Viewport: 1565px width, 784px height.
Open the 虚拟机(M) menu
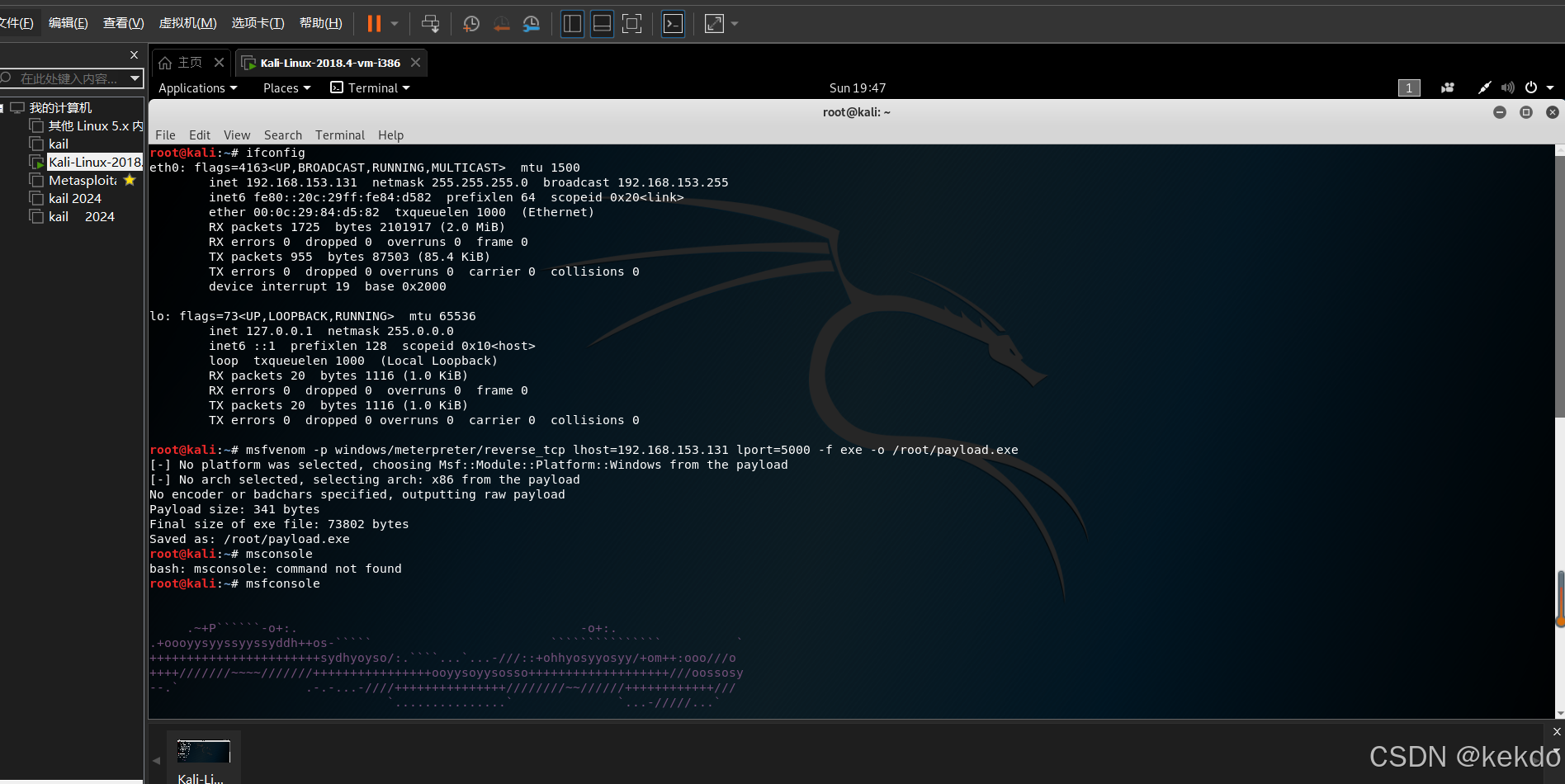187,23
